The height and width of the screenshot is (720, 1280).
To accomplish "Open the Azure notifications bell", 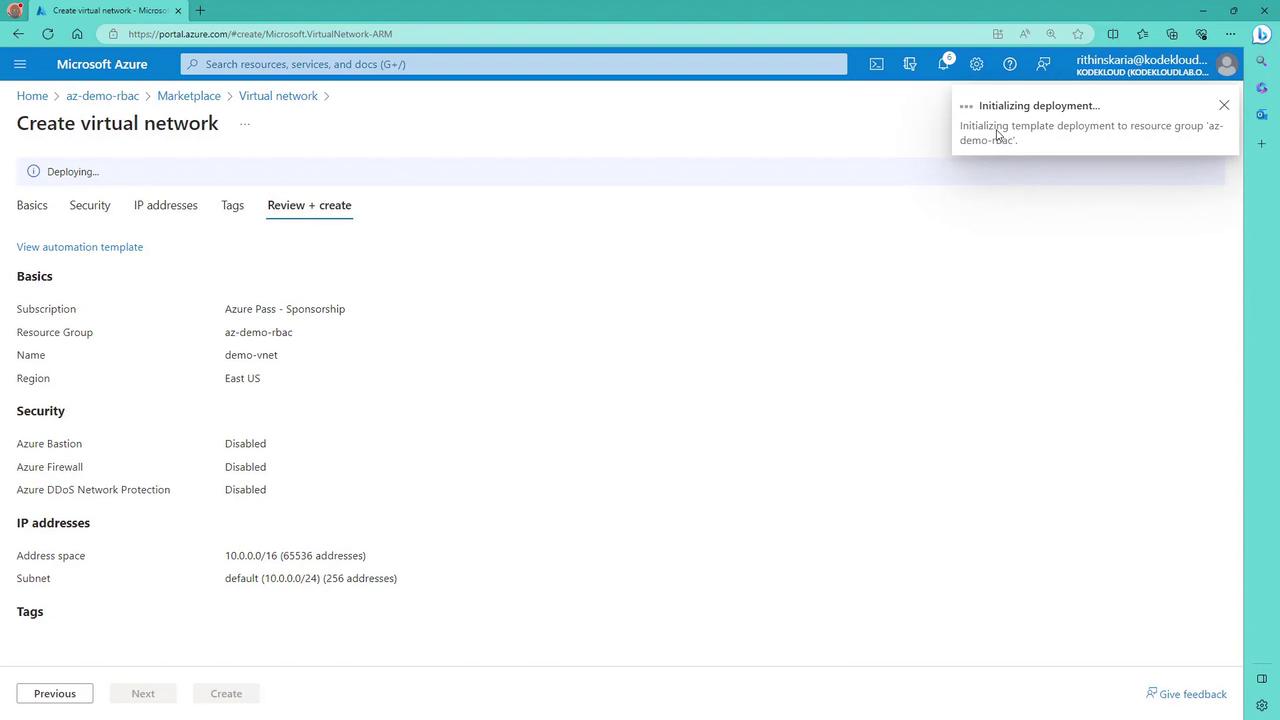I will point(943,64).
